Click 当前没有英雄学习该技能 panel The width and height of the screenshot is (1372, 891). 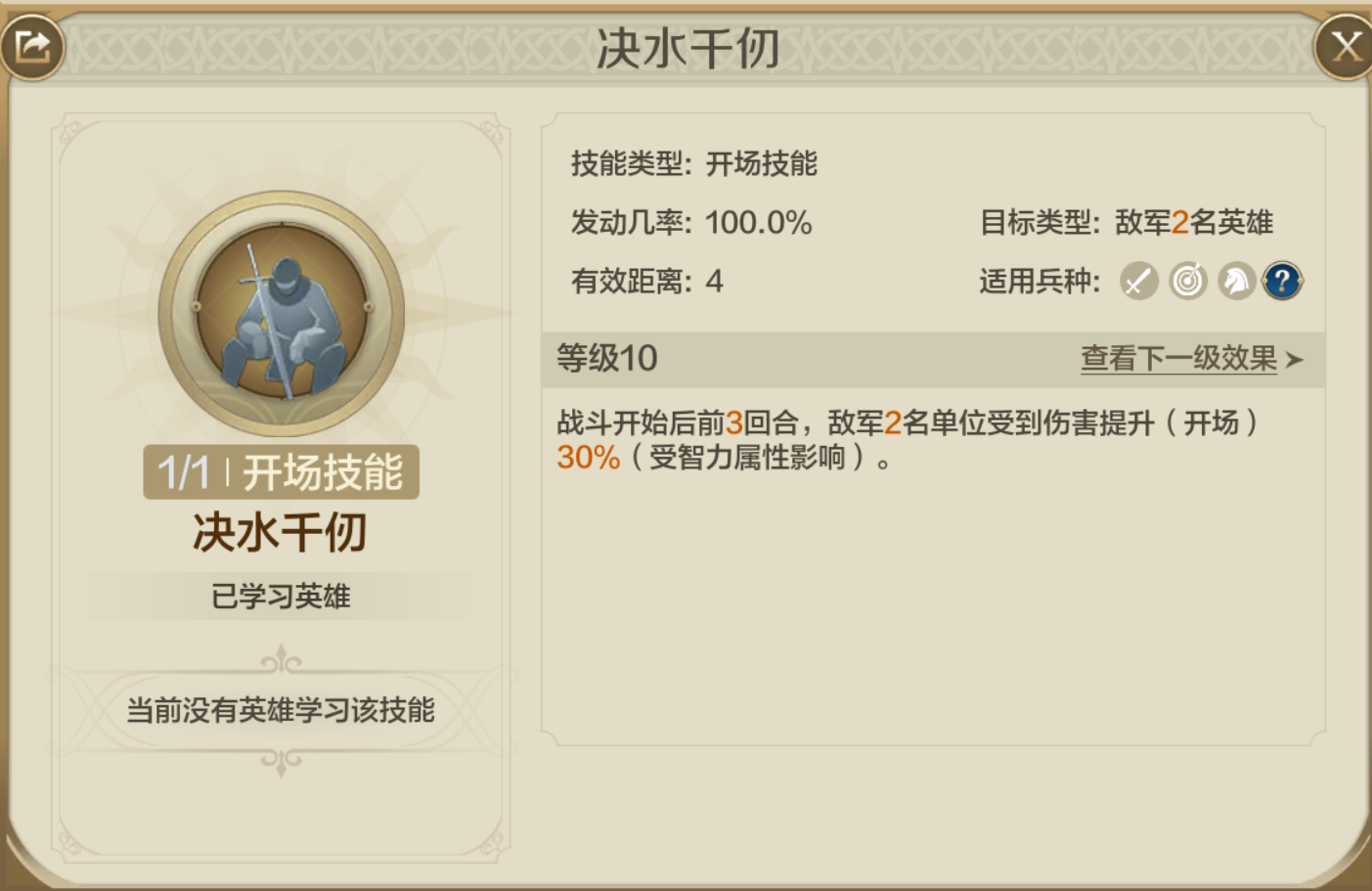point(281,710)
